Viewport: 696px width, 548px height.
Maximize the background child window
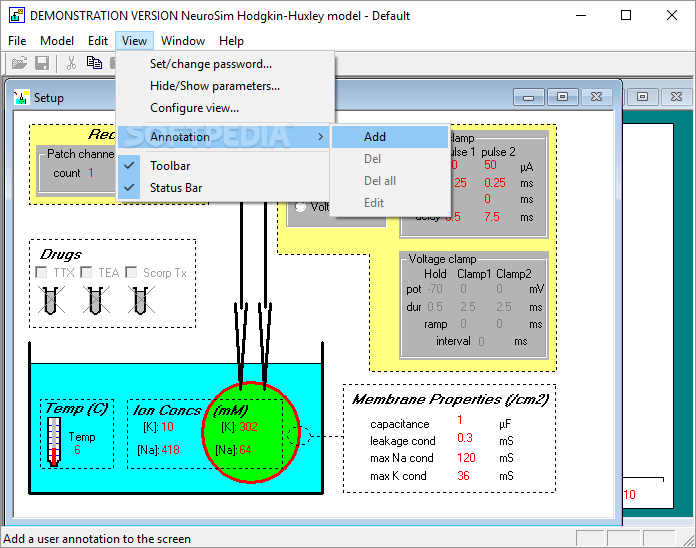pyautogui.click(x=642, y=97)
